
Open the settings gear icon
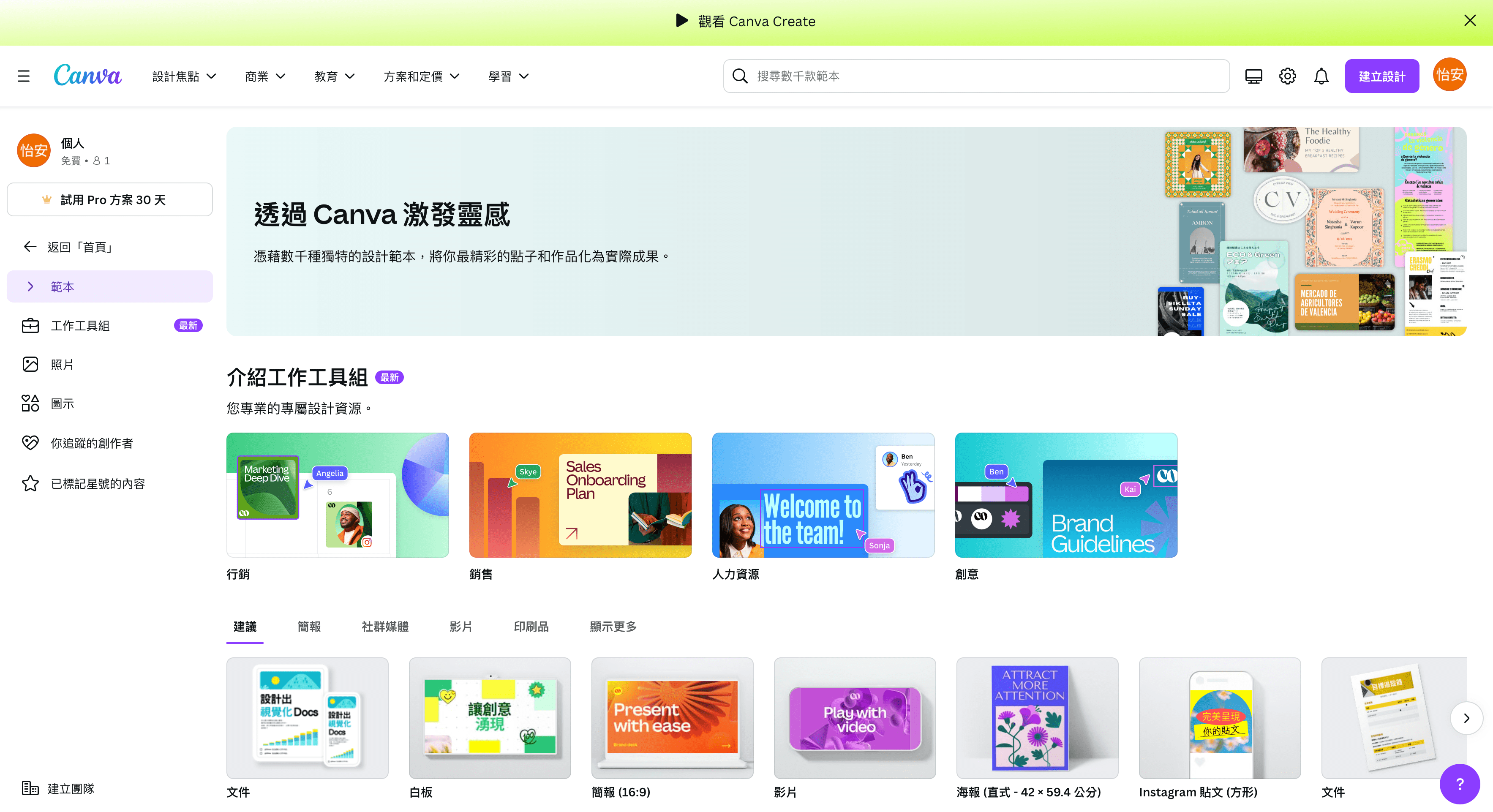pyautogui.click(x=1287, y=76)
